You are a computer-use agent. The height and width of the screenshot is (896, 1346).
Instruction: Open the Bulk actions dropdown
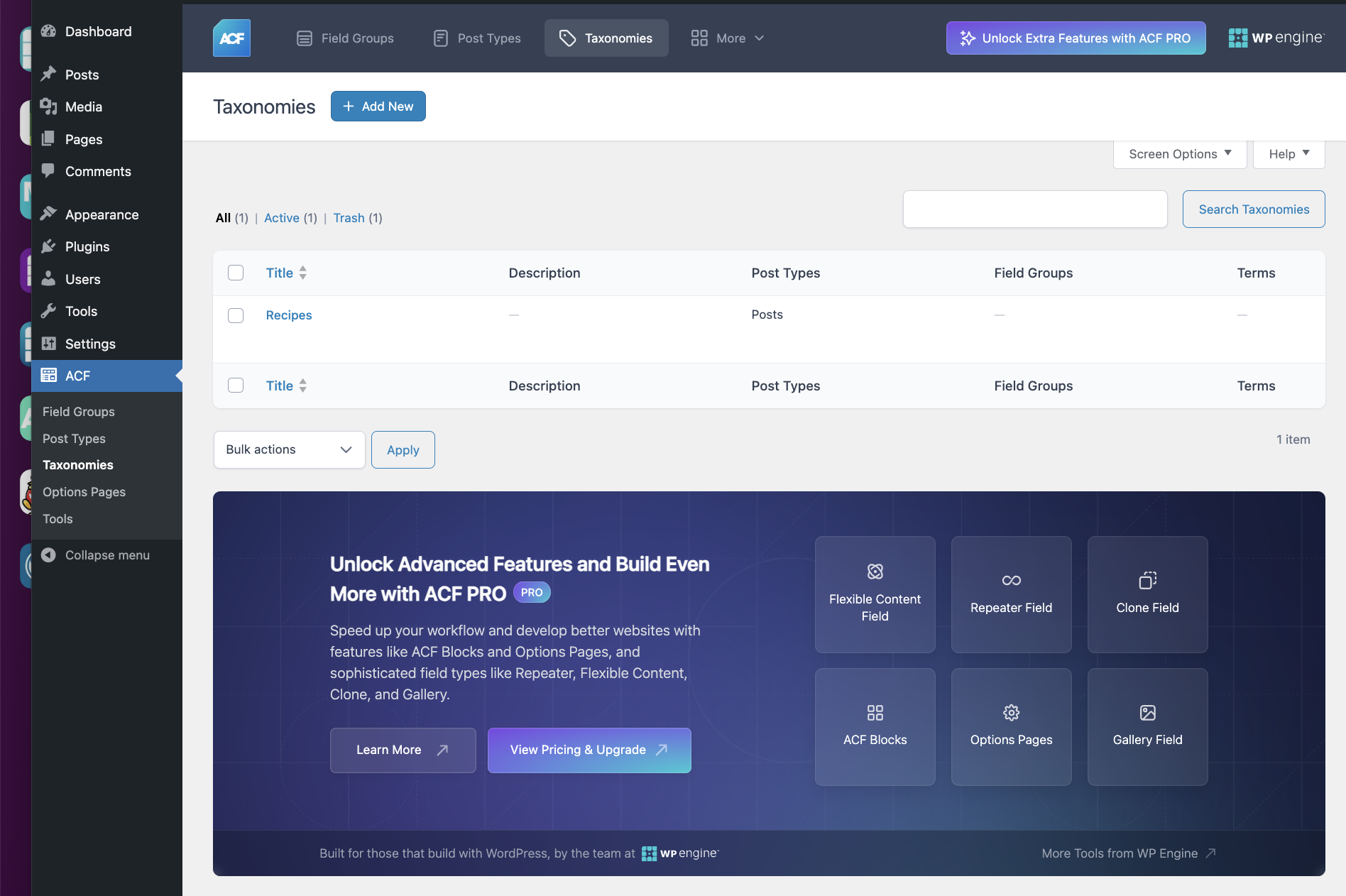[x=289, y=449]
